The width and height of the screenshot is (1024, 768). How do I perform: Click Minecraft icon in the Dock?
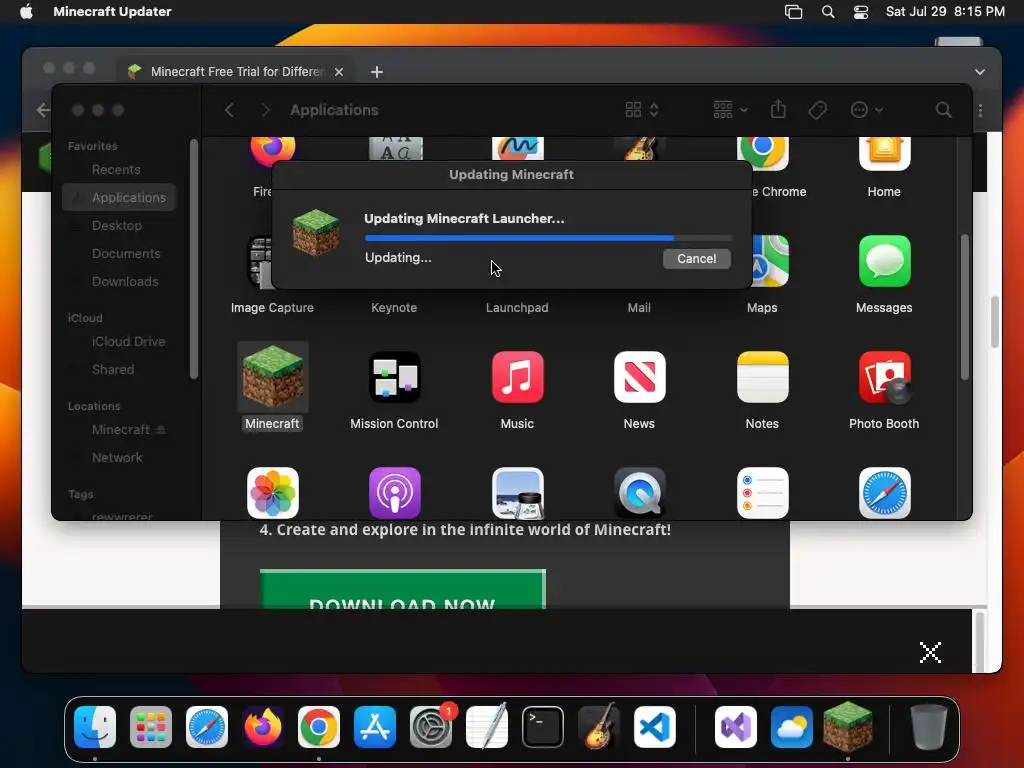[x=848, y=726]
